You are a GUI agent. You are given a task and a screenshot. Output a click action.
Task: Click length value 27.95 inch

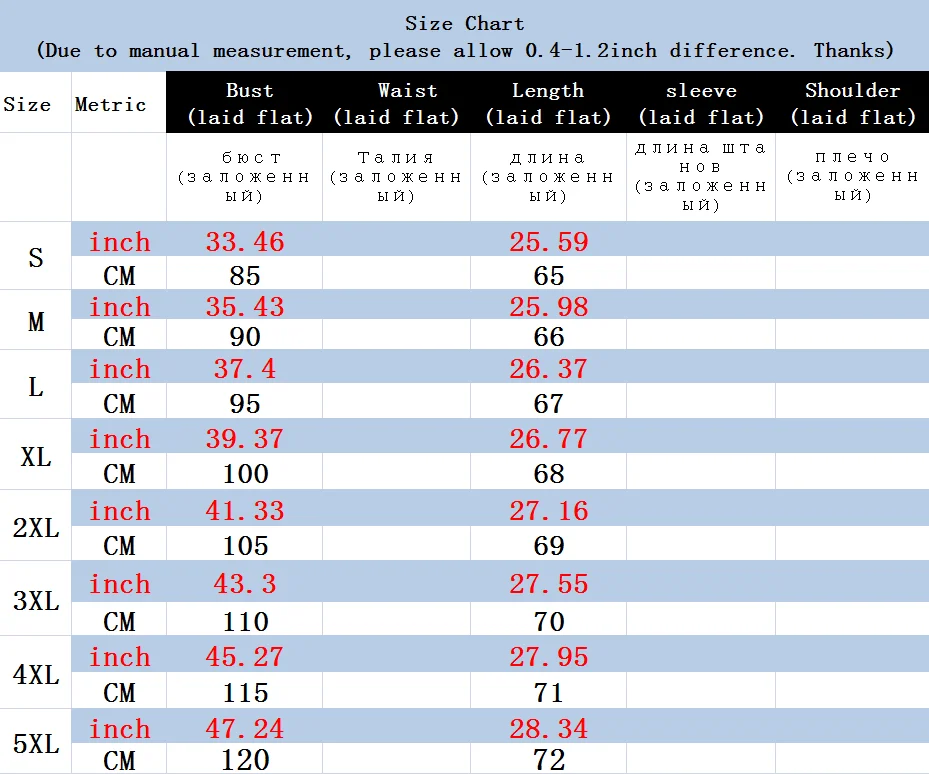tap(549, 657)
